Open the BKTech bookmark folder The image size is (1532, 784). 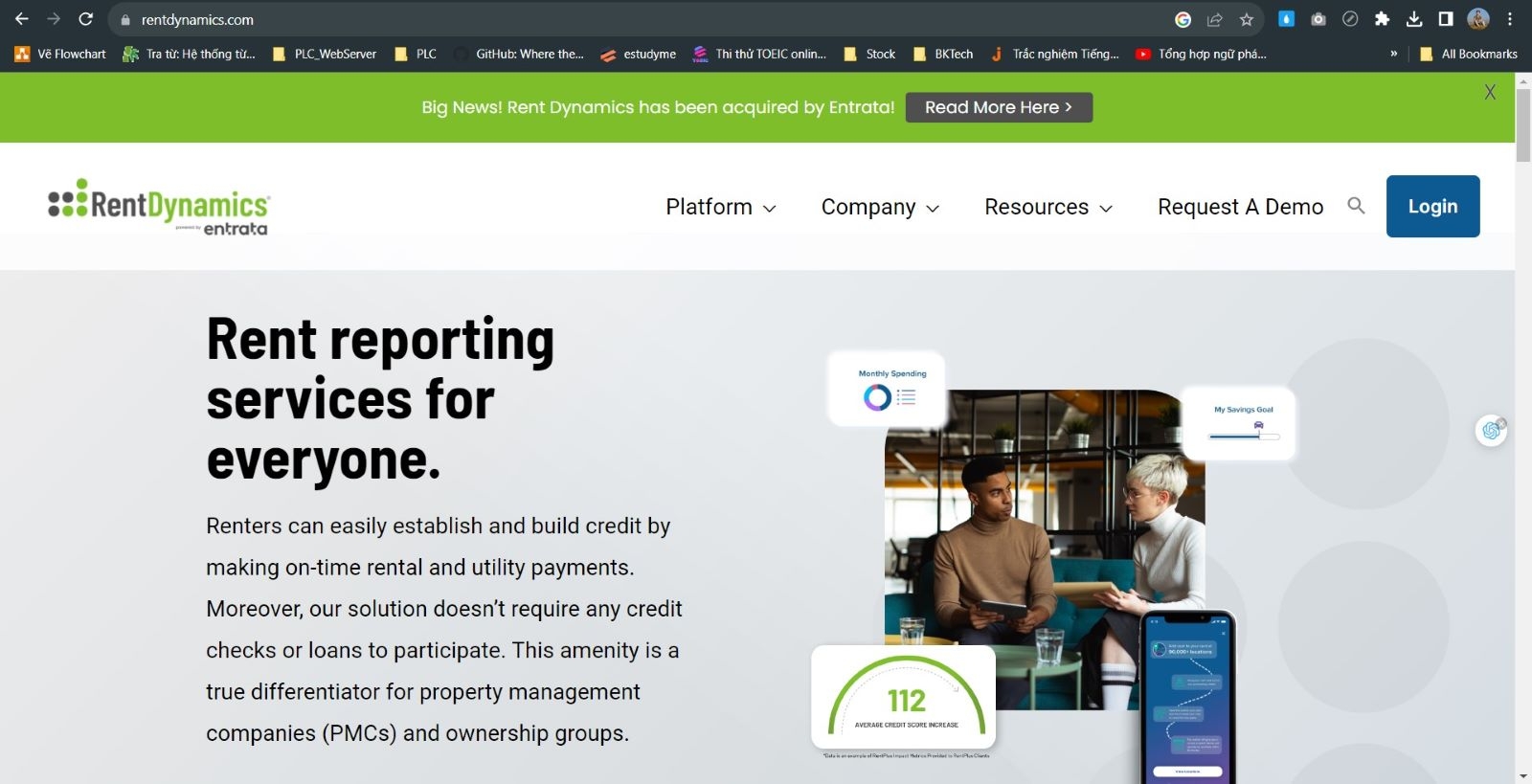(943, 55)
